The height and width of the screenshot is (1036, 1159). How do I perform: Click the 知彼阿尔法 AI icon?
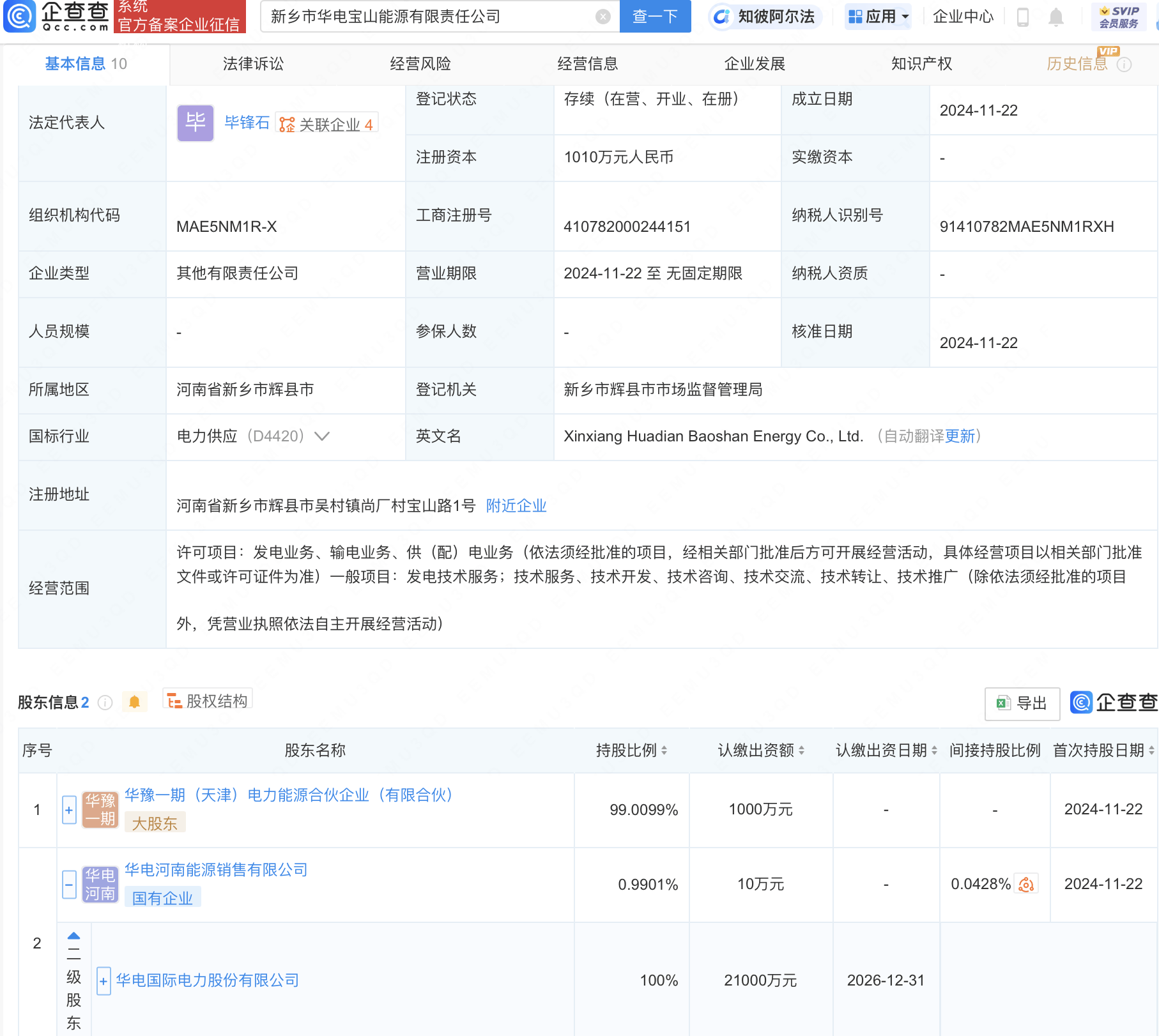721,17
